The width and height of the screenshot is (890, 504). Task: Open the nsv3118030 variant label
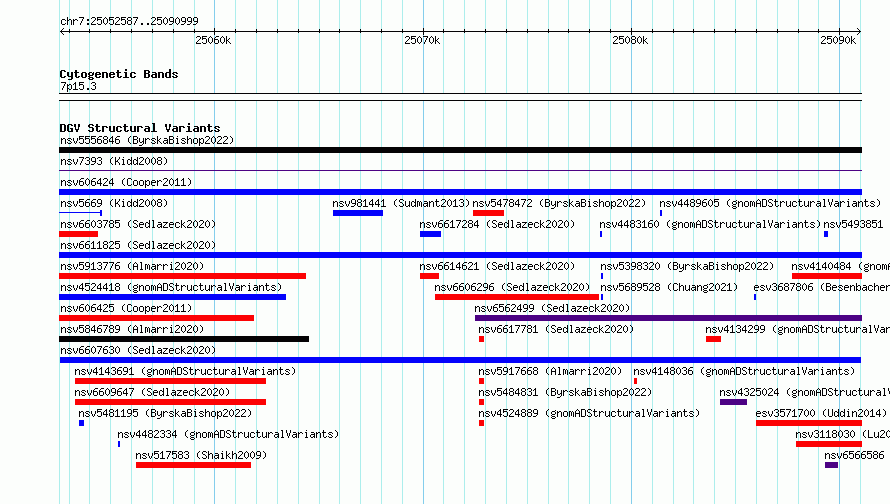pyautogui.click(x=842, y=434)
